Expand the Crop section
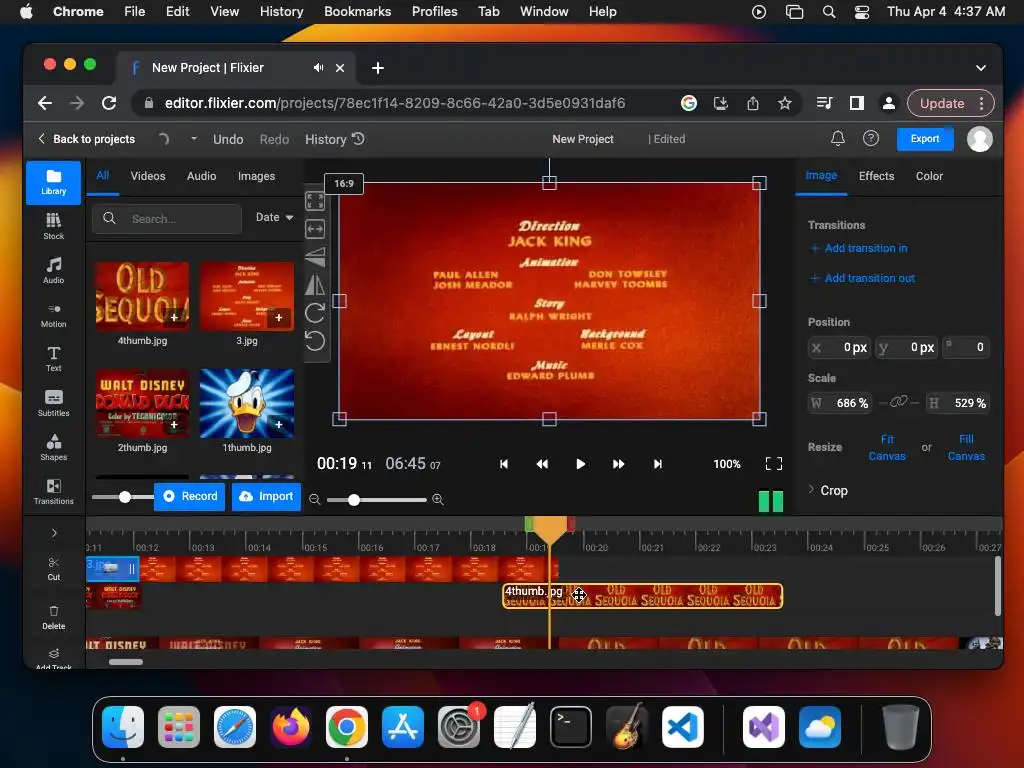The image size is (1024, 768). [x=828, y=490]
